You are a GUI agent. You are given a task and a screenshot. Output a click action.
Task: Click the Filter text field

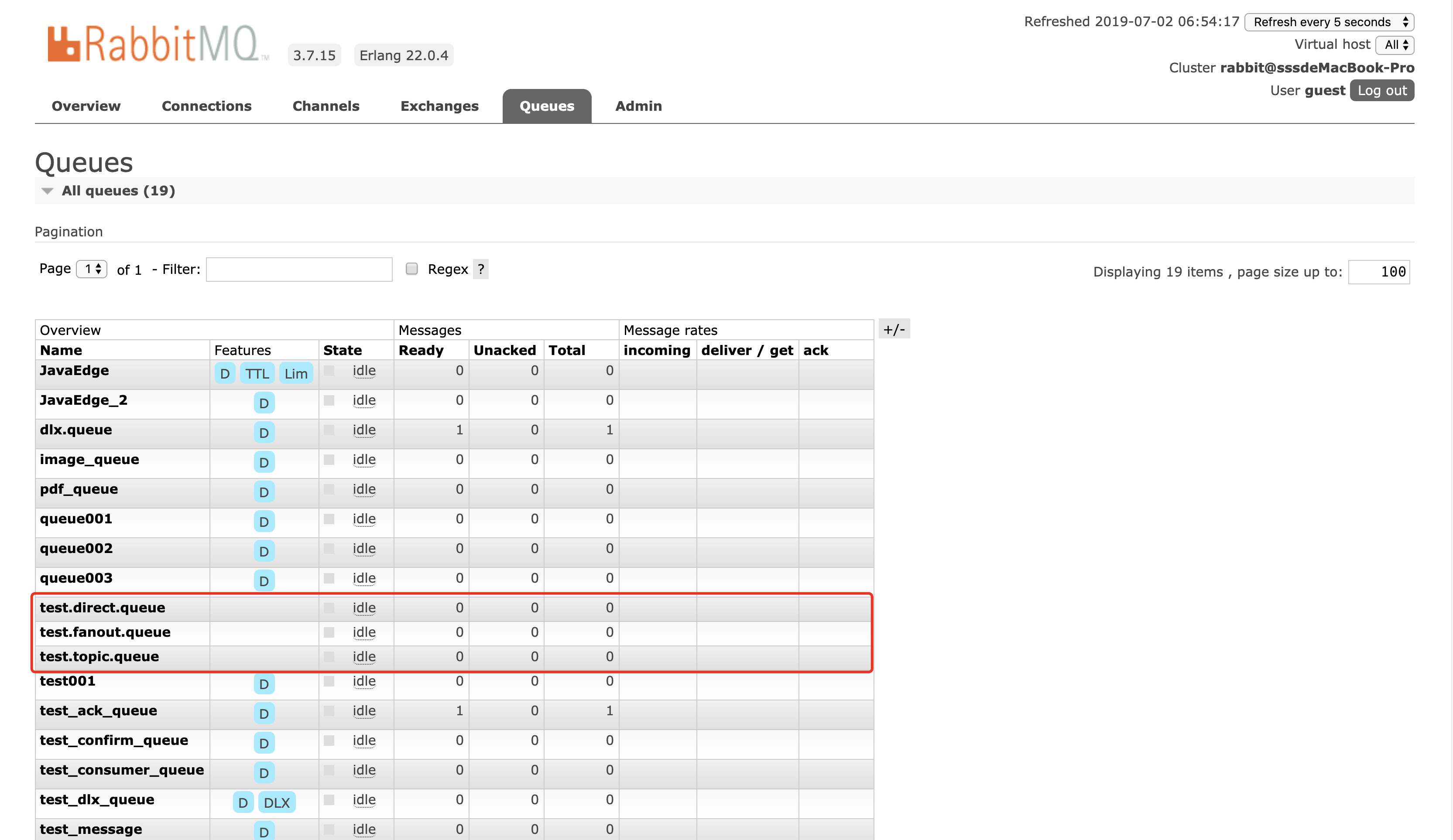[298, 270]
